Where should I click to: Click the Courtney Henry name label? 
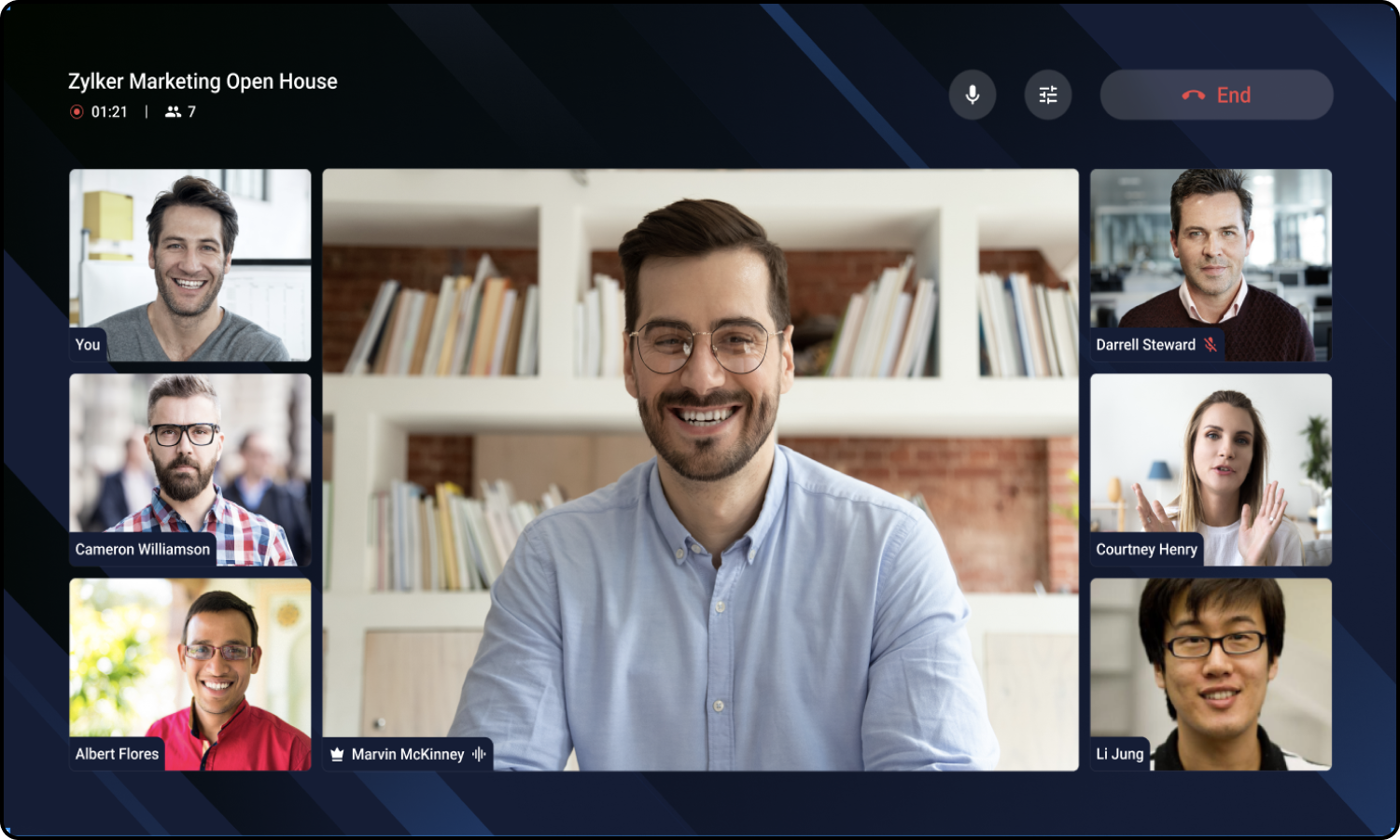pyautogui.click(x=1146, y=550)
